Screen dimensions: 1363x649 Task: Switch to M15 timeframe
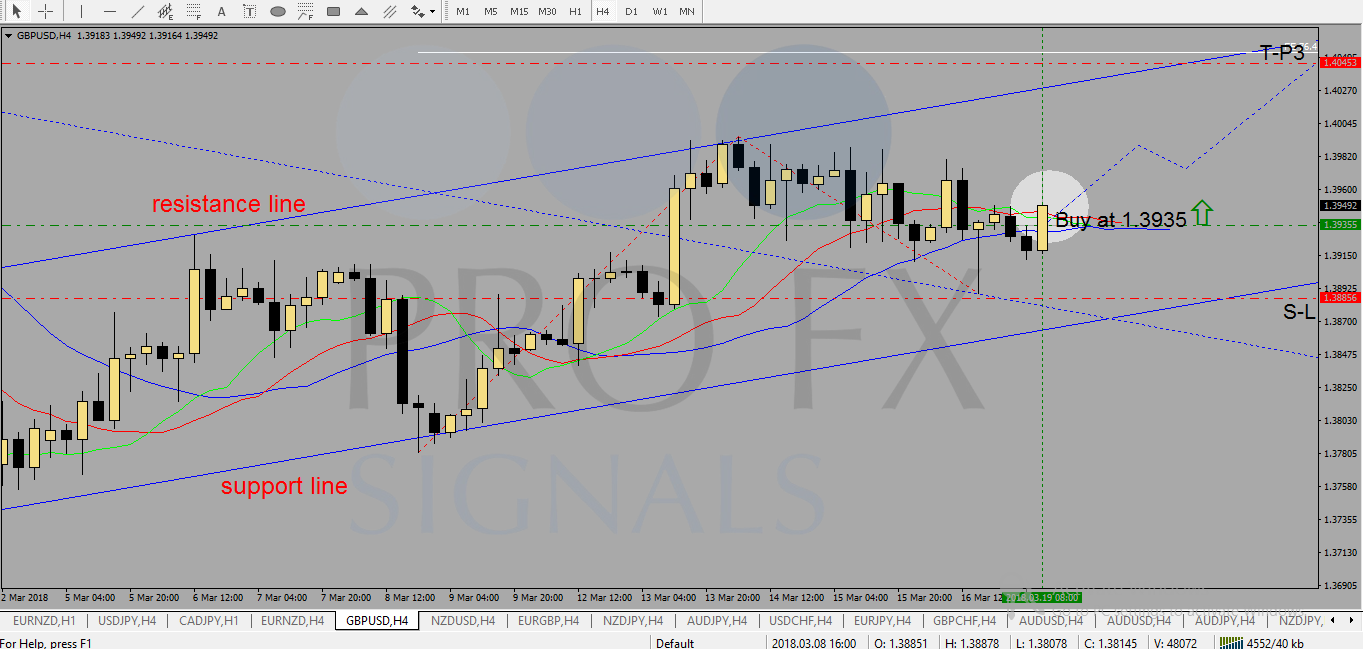[x=518, y=11]
